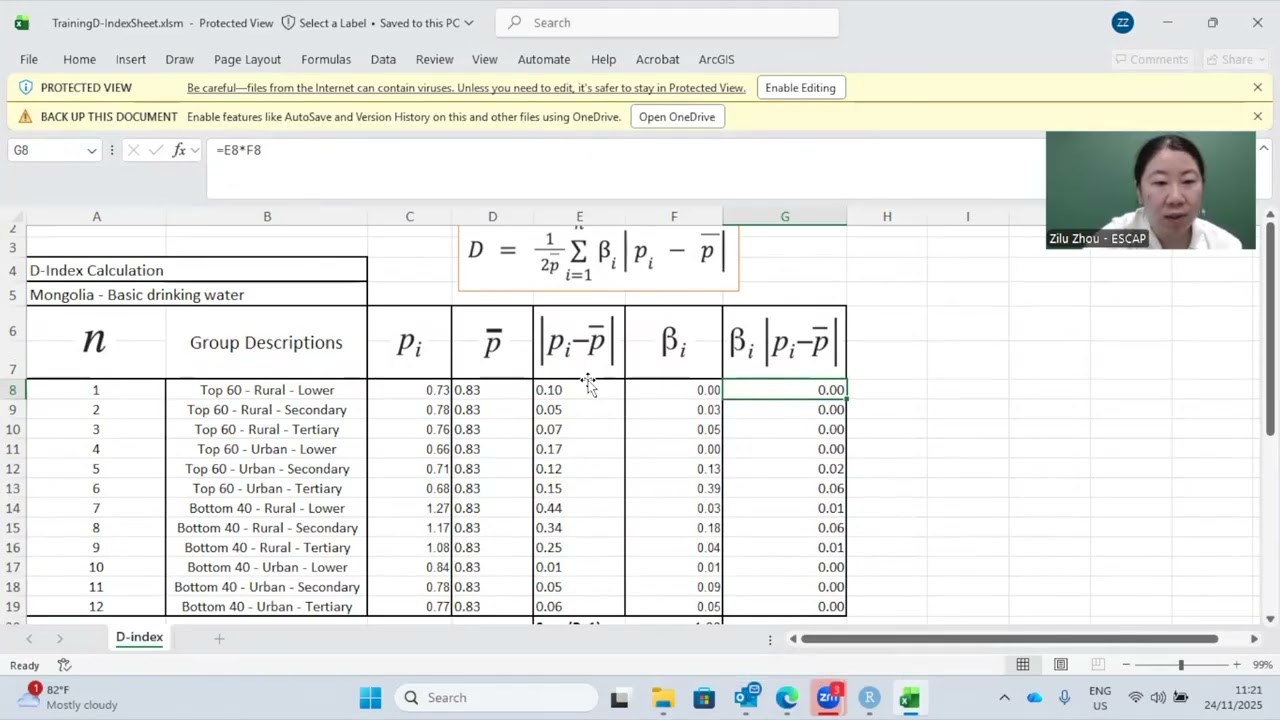This screenshot has width=1280, height=720.
Task: Click the ZZ account avatar in the title bar
Action: [1123, 22]
